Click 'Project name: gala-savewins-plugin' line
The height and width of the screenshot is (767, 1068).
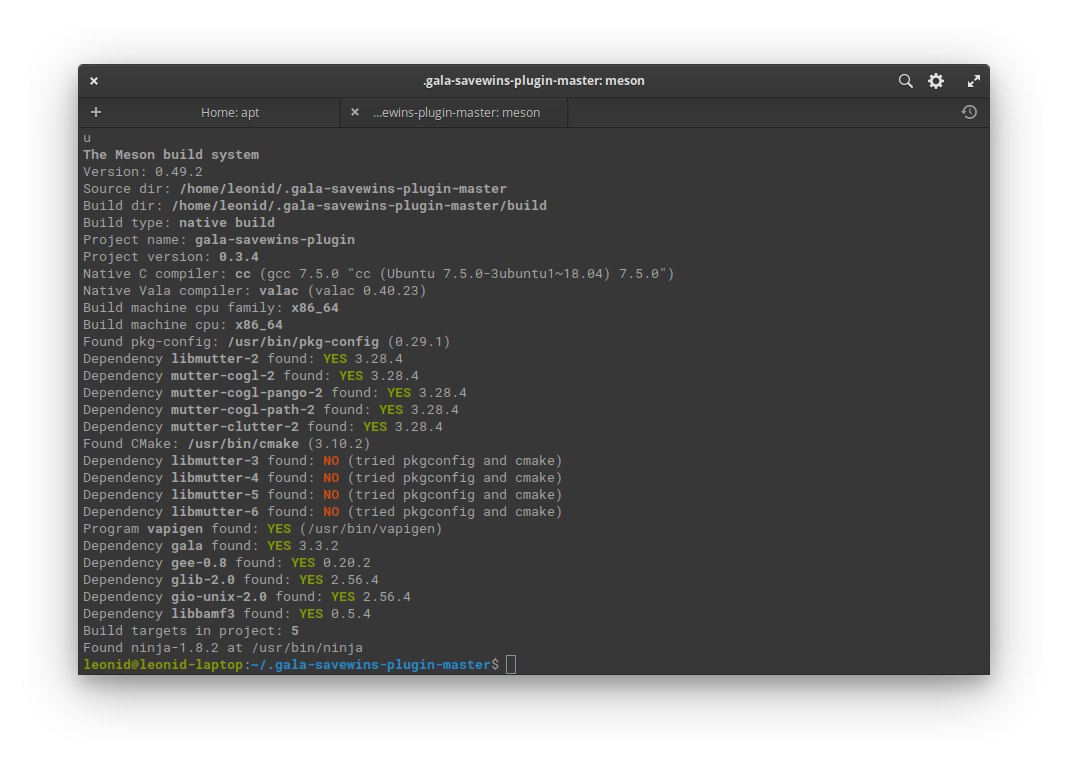pyautogui.click(x=219, y=240)
